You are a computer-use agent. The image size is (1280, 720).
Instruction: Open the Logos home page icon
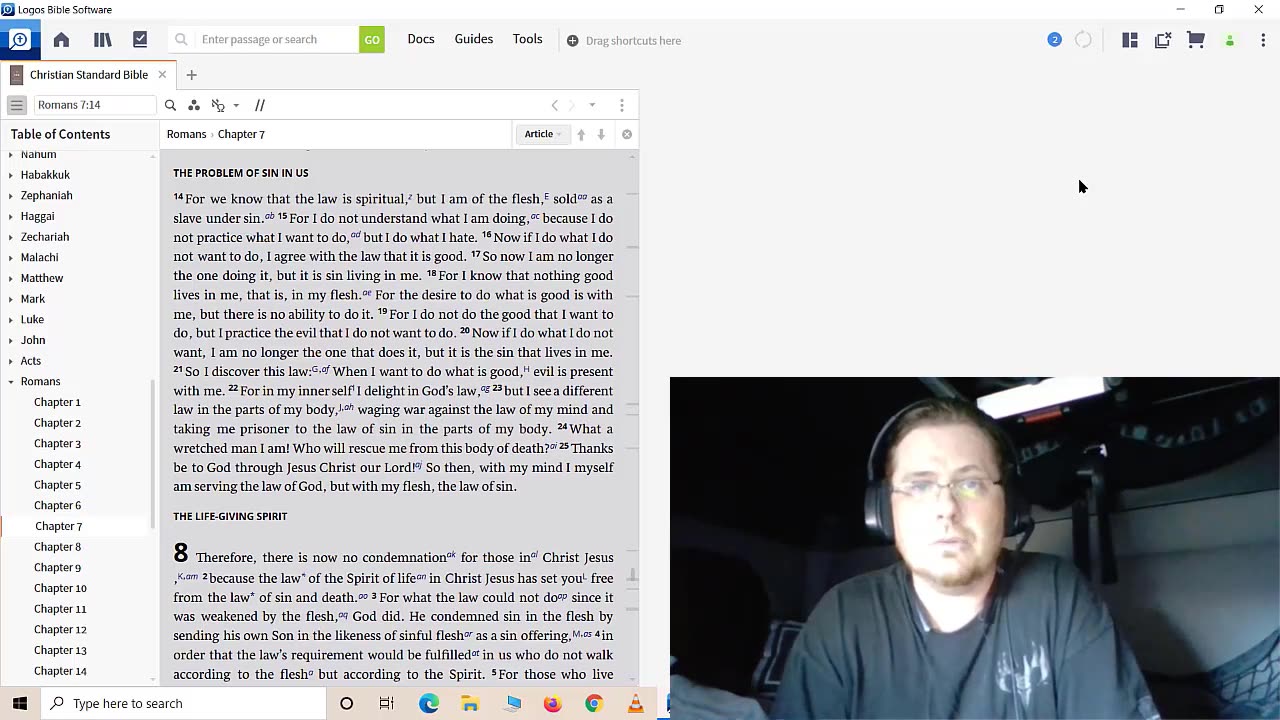[x=61, y=40]
